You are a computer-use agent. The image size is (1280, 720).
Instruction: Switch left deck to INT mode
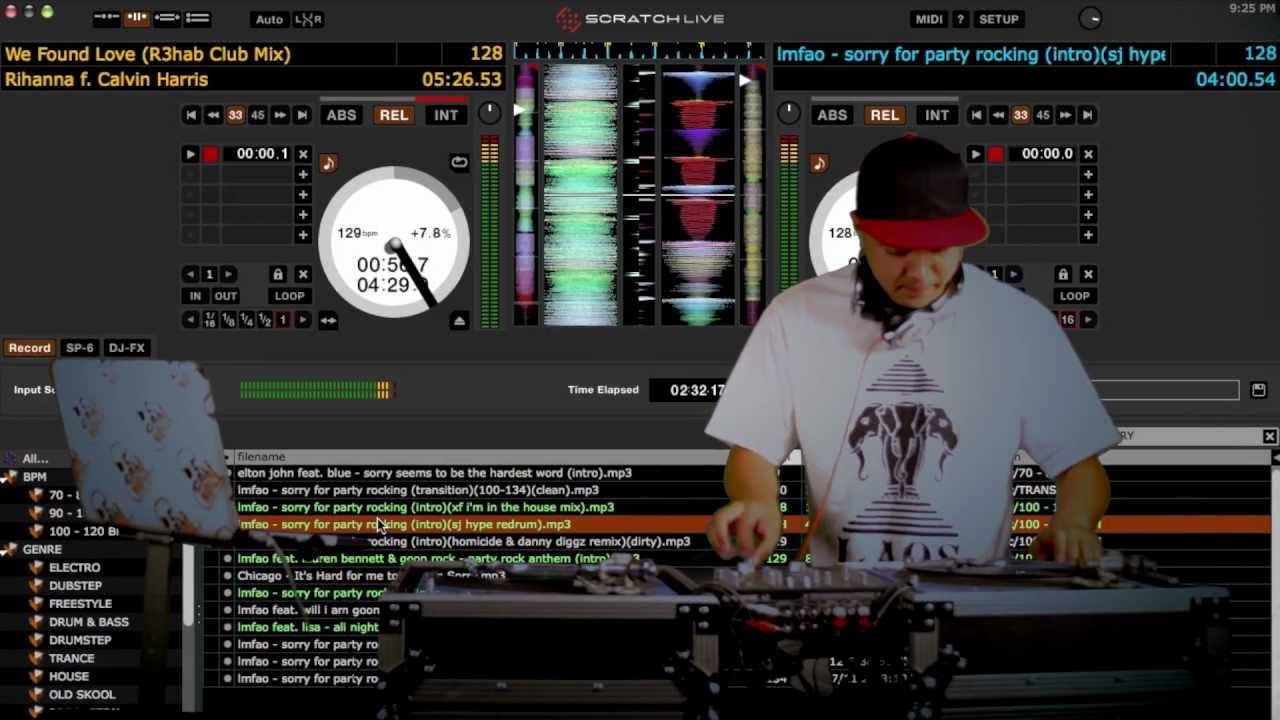pos(446,115)
